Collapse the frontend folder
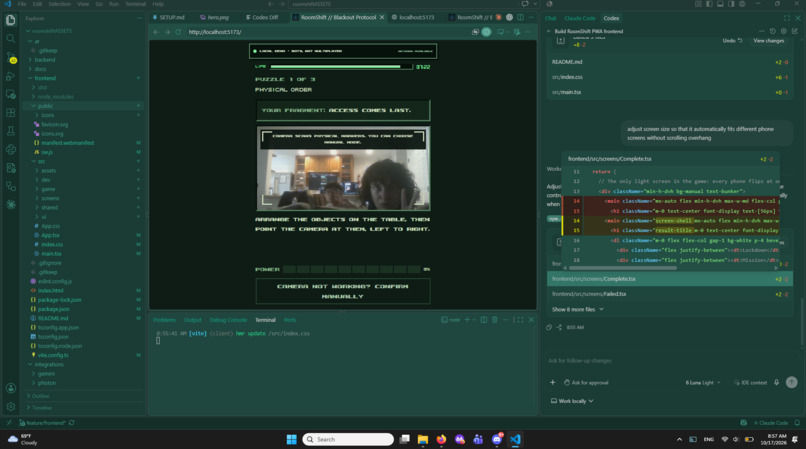This screenshot has height=449, width=806. tap(45, 78)
